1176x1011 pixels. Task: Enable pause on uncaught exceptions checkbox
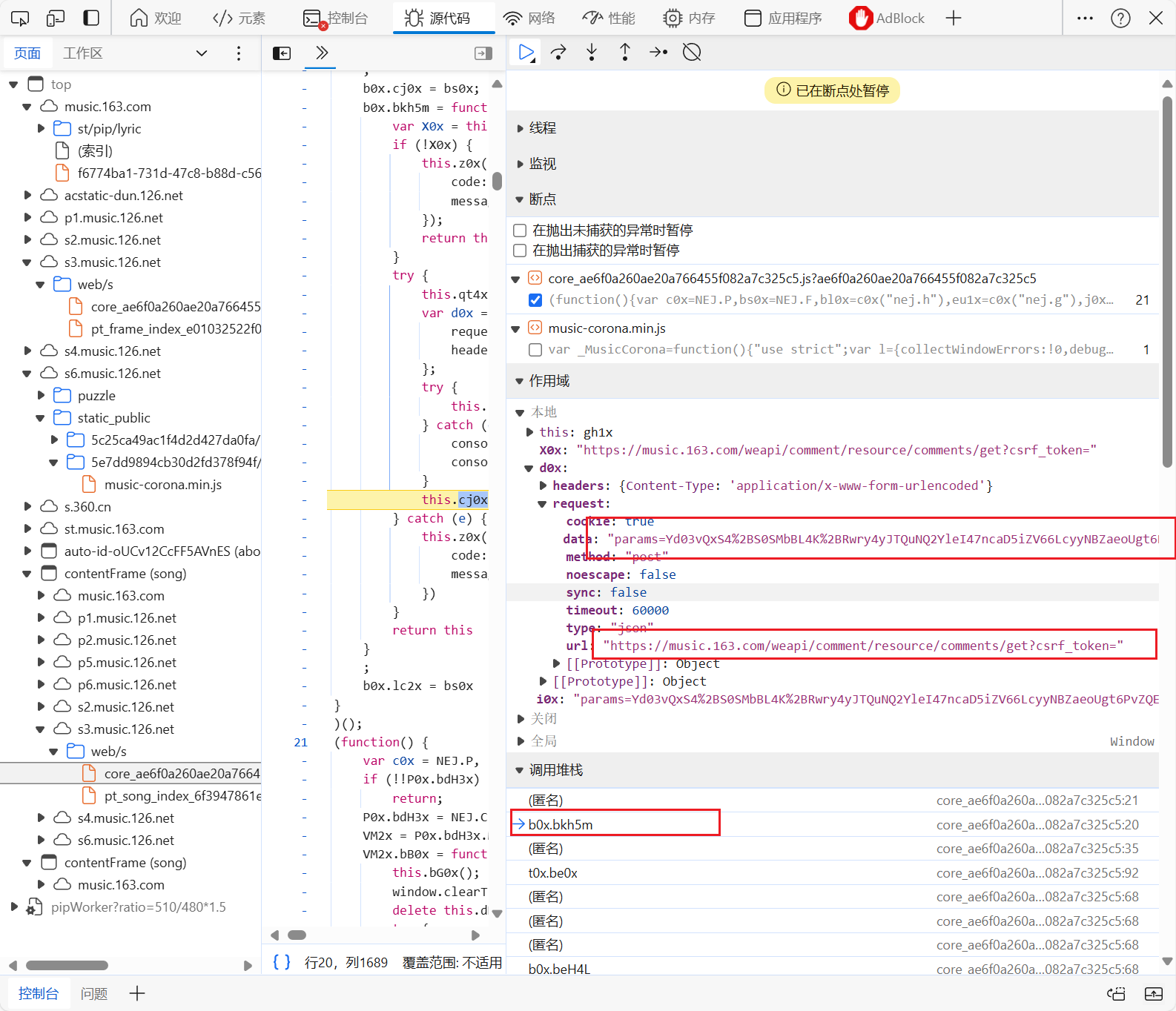point(520,231)
